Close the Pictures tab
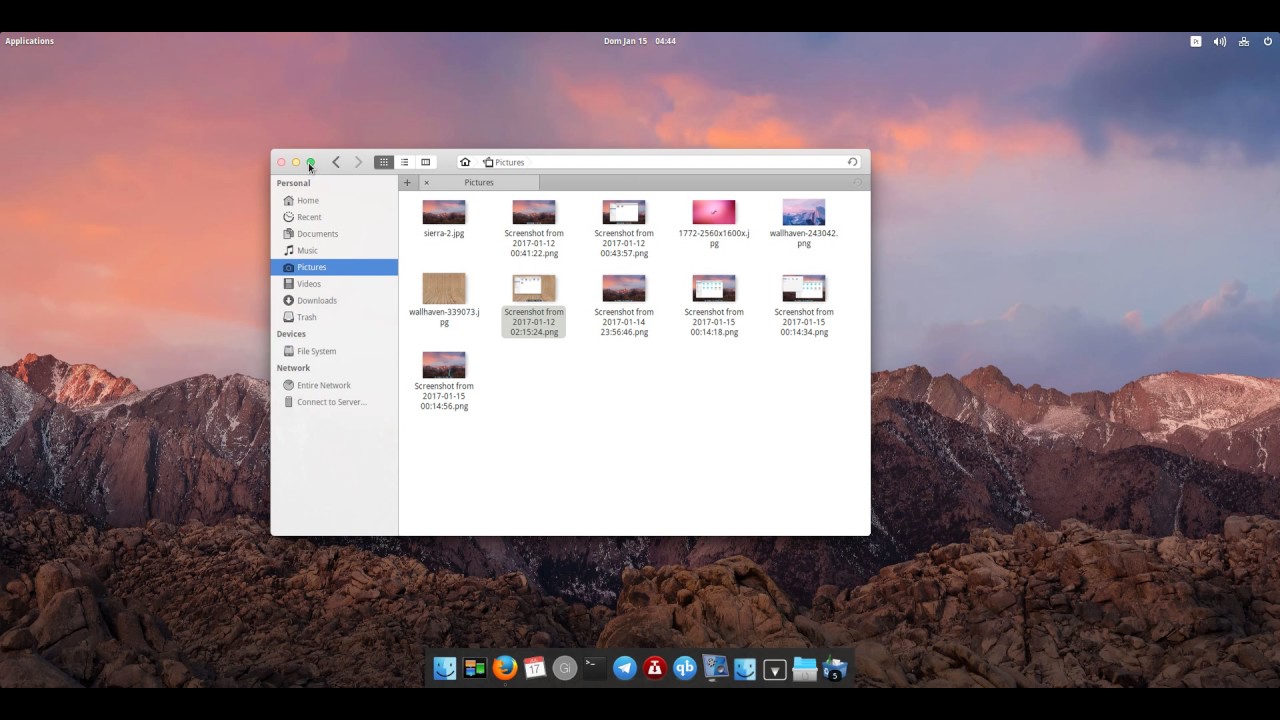This screenshot has width=1280, height=720. 426,183
